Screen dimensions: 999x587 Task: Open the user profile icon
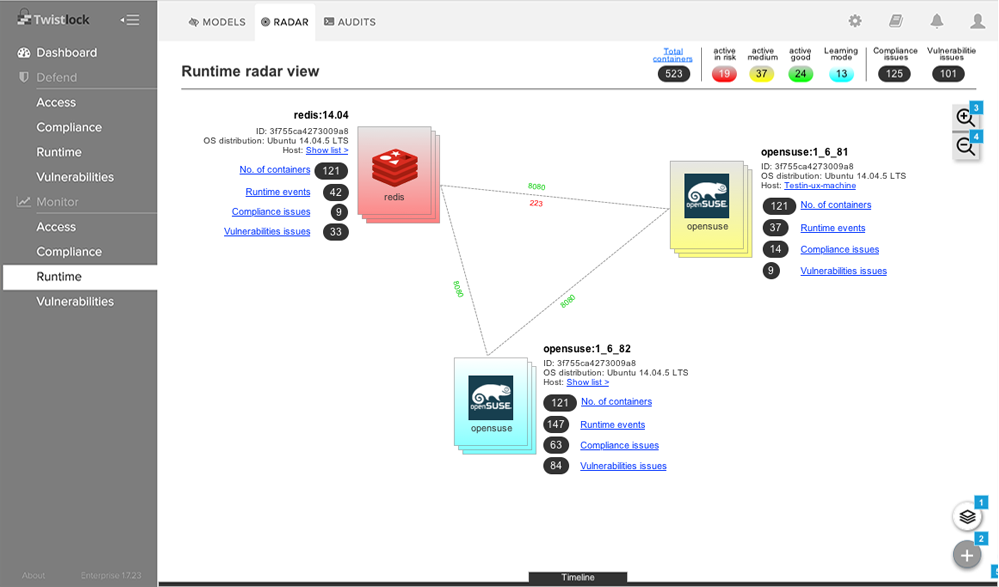click(977, 21)
